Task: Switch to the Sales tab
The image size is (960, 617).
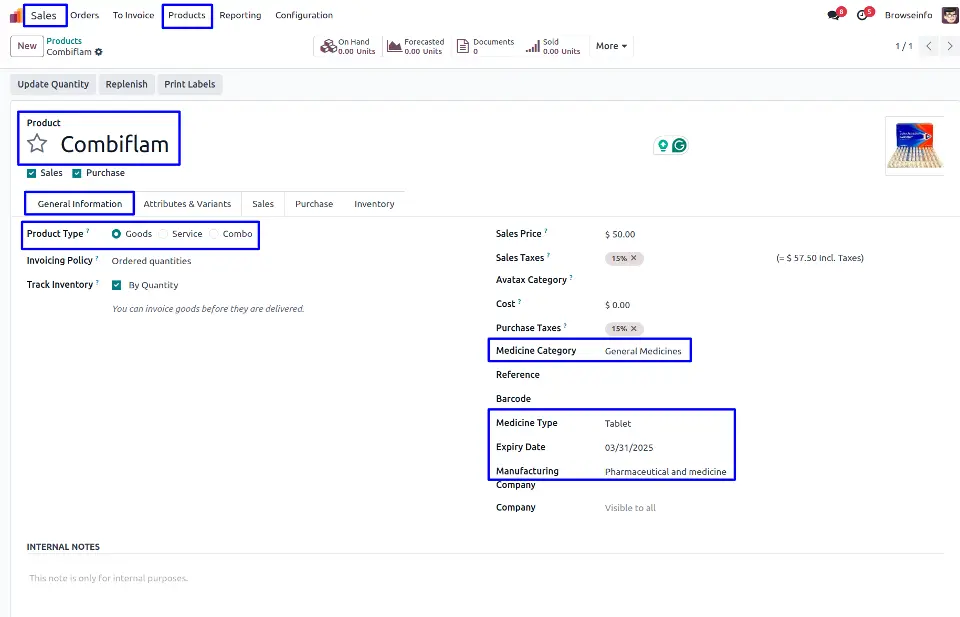Action: point(263,204)
